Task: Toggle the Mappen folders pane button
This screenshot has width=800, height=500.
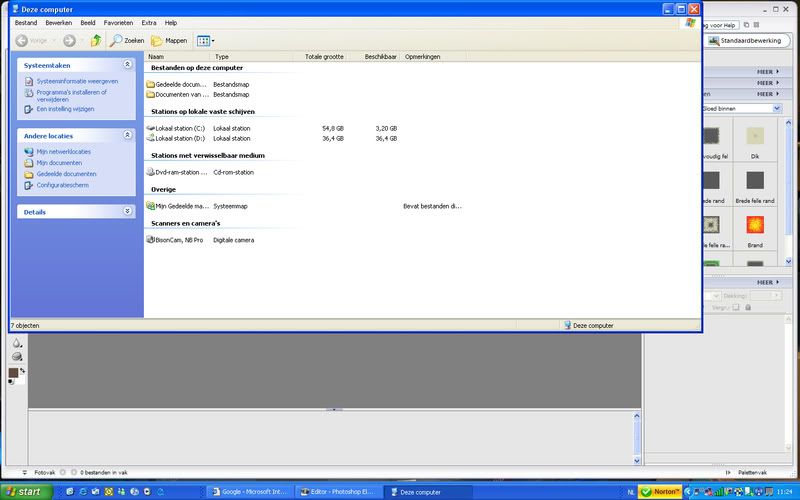Action: 169,40
